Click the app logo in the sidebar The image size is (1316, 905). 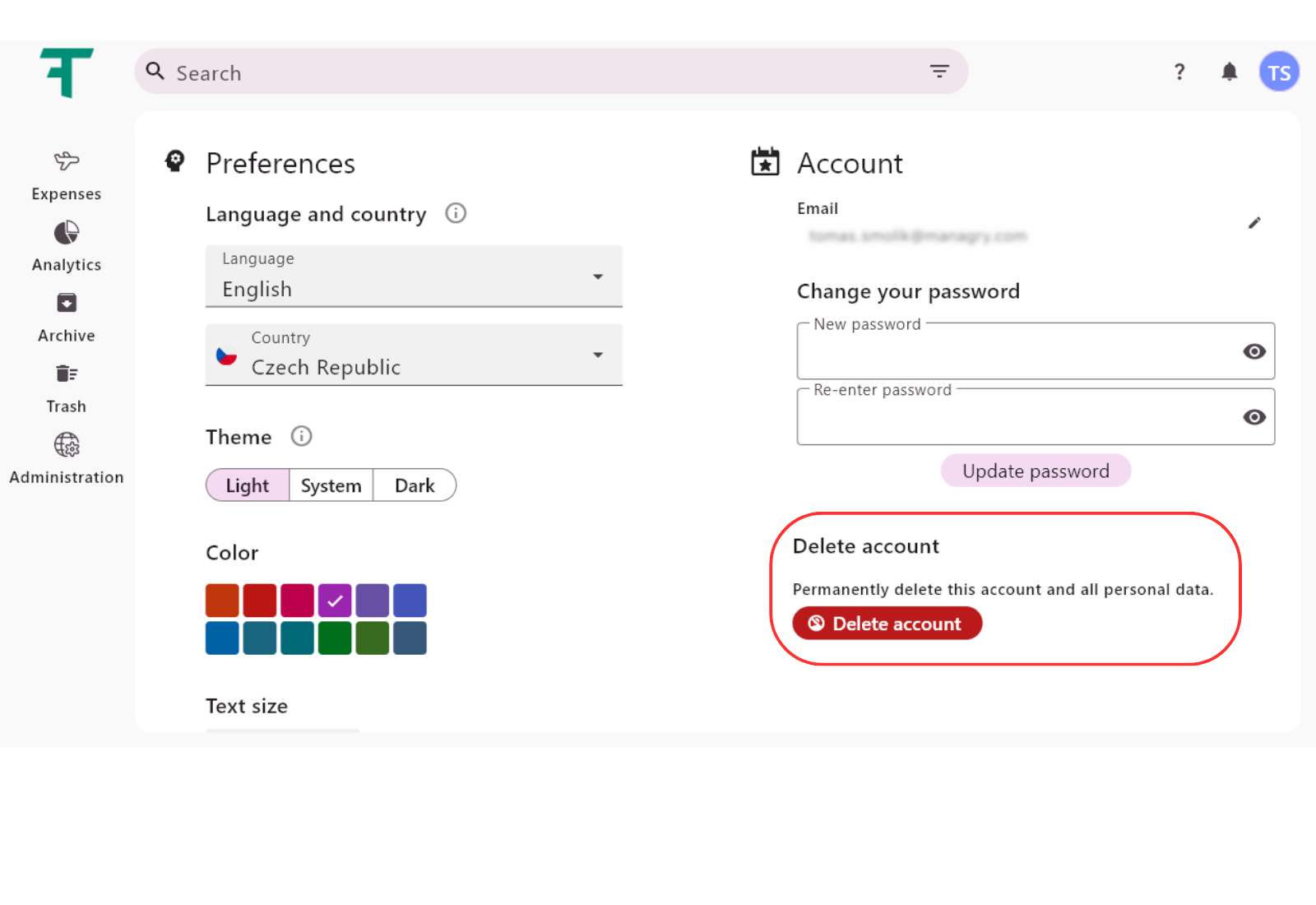[x=67, y=72]
